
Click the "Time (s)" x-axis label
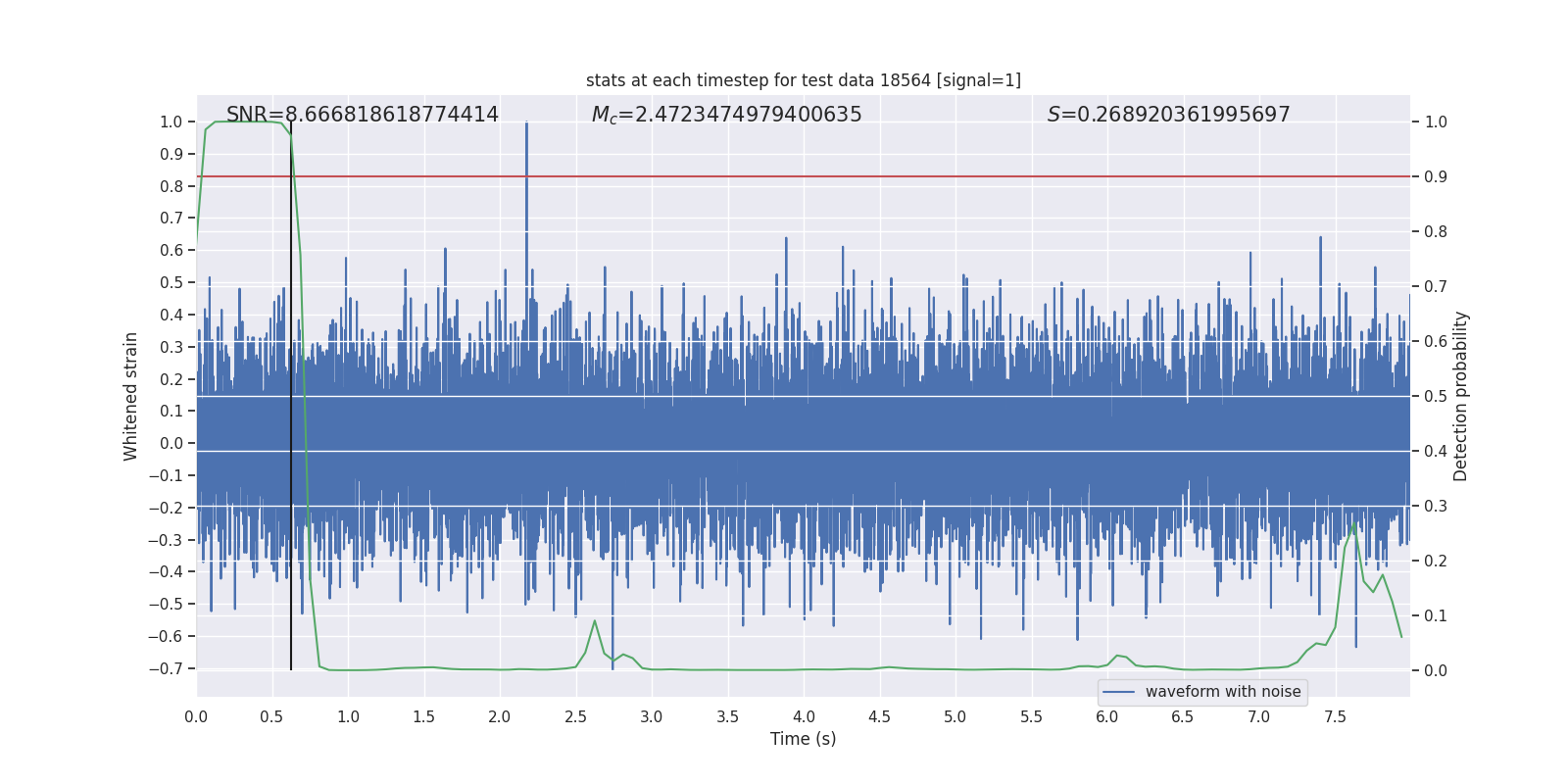pos(803,739)
